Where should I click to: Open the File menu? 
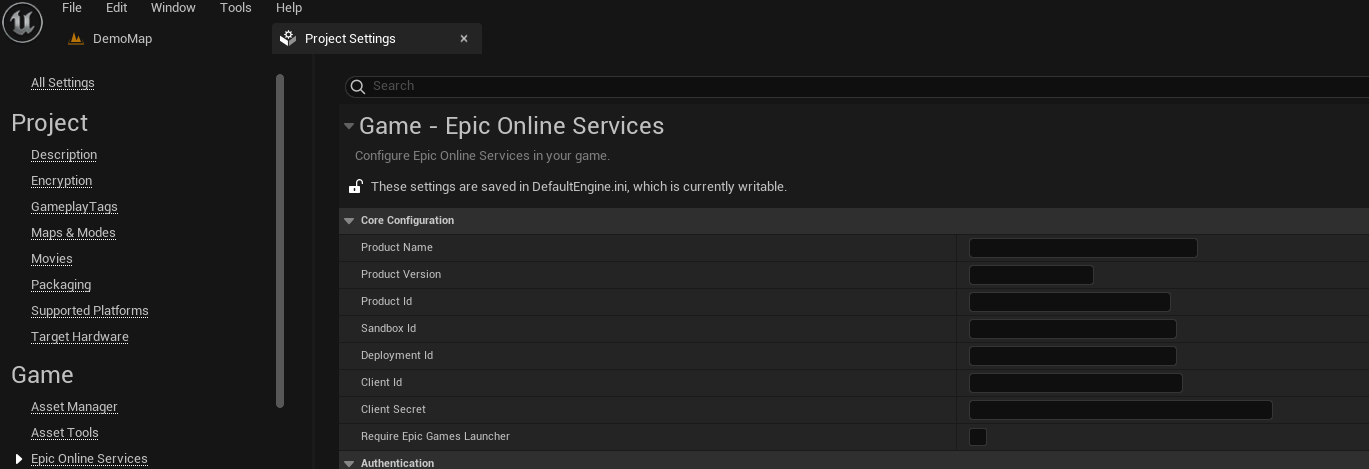pyautogui.click(x=72, y=8)
